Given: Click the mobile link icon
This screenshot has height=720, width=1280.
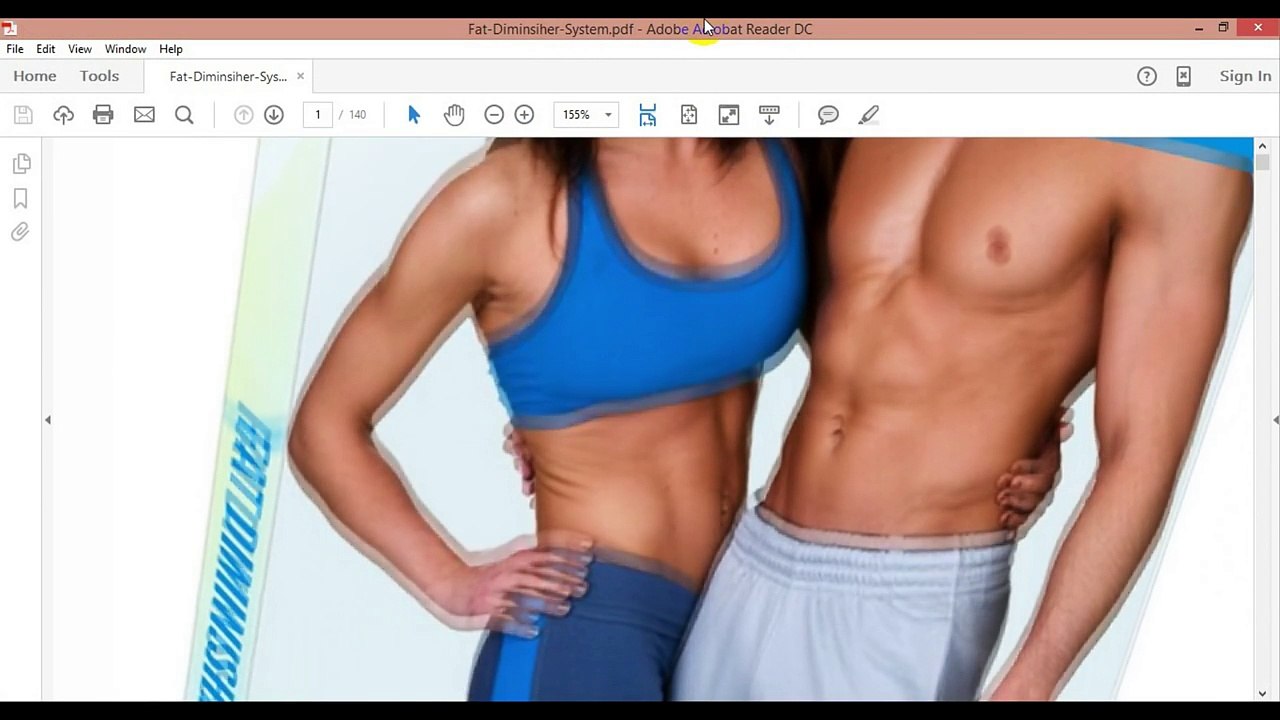Looking at the screenshot, I should 1183,76.
